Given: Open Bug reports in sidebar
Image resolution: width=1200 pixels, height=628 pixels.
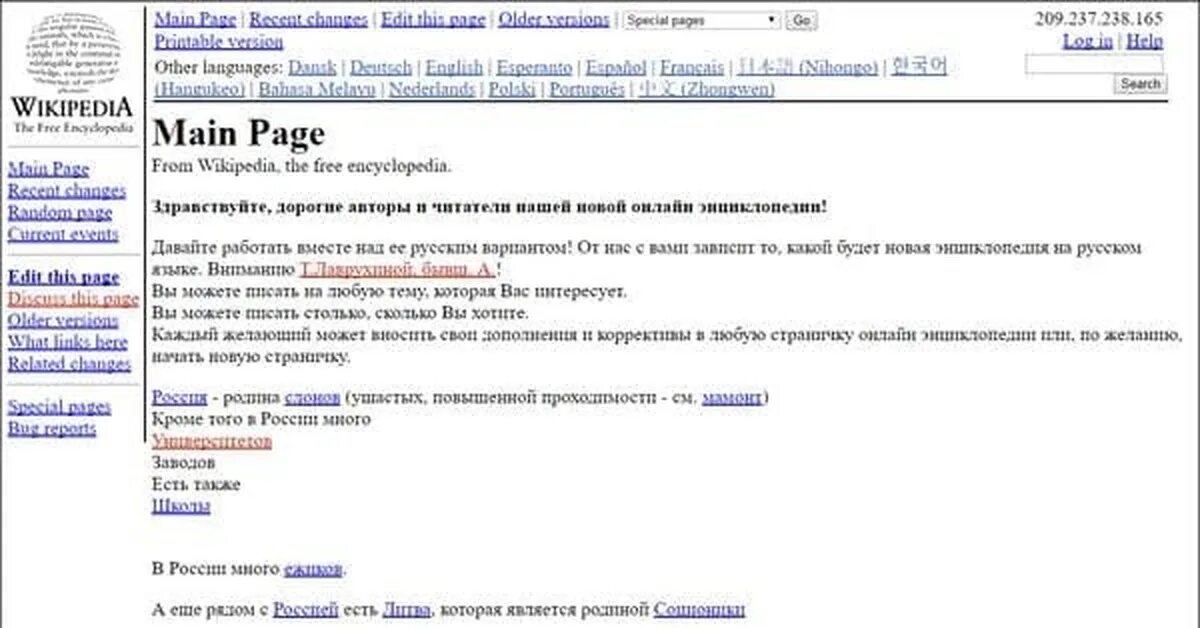Looking at the screenshot, I should [52, 429].
